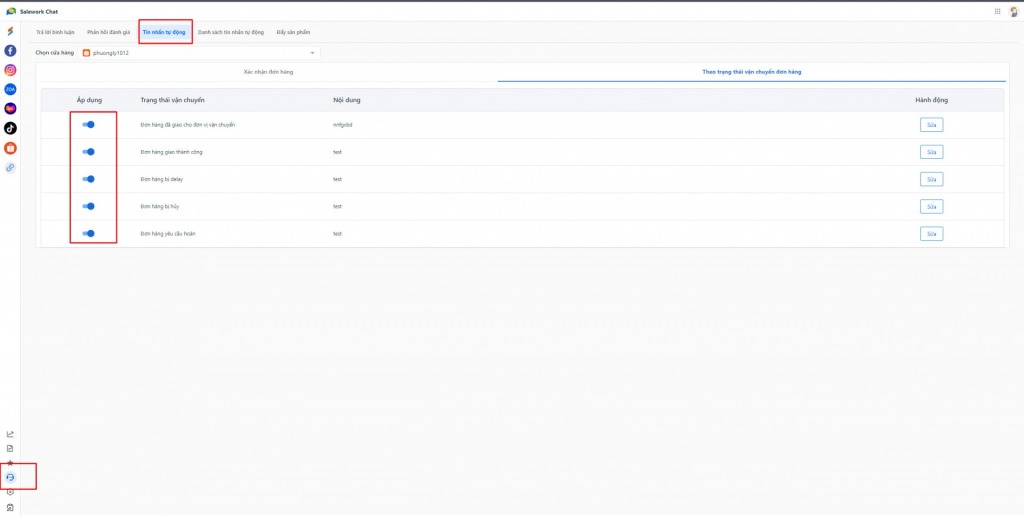The width and height of the screenshot is (1024, 517).
Task: Open the TikTok channel in sidebar
Action: 10,128
